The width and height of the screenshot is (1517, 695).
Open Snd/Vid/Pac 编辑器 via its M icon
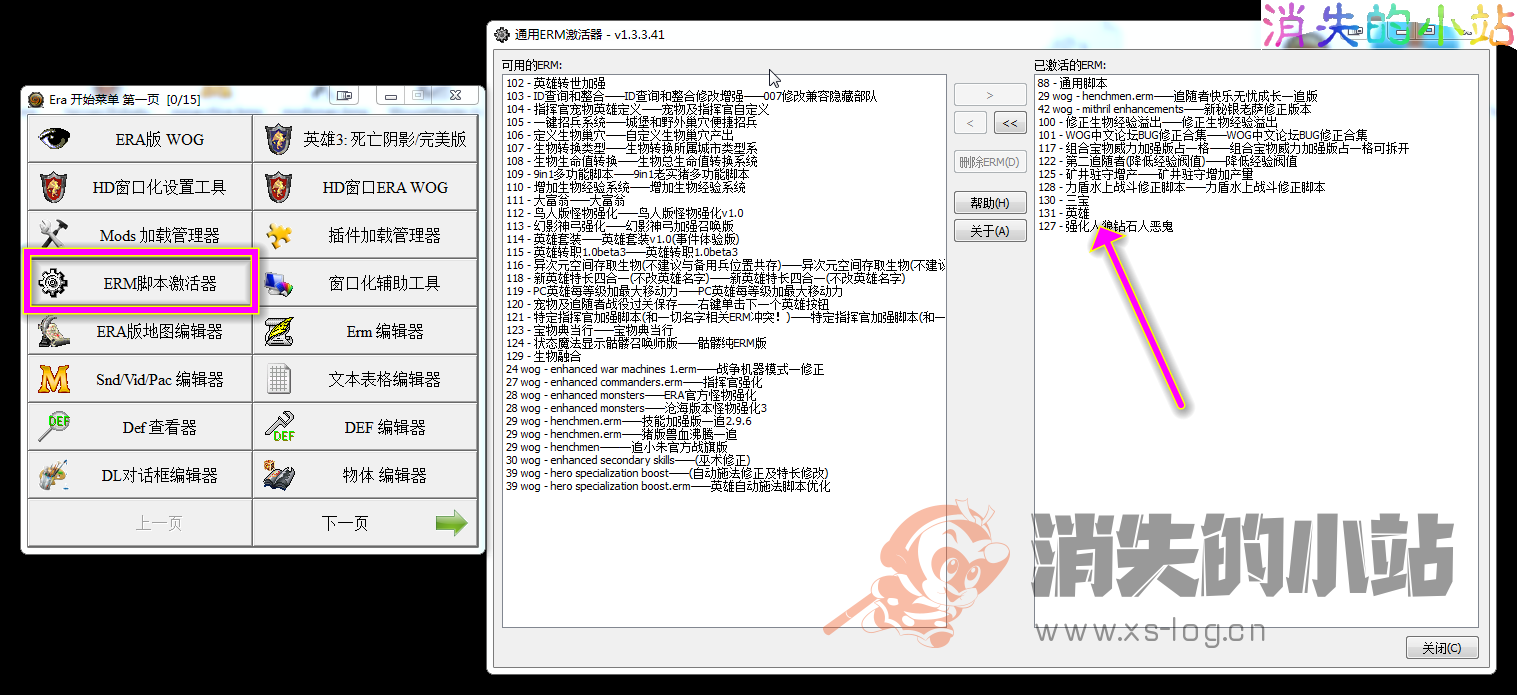coord(53,379)
